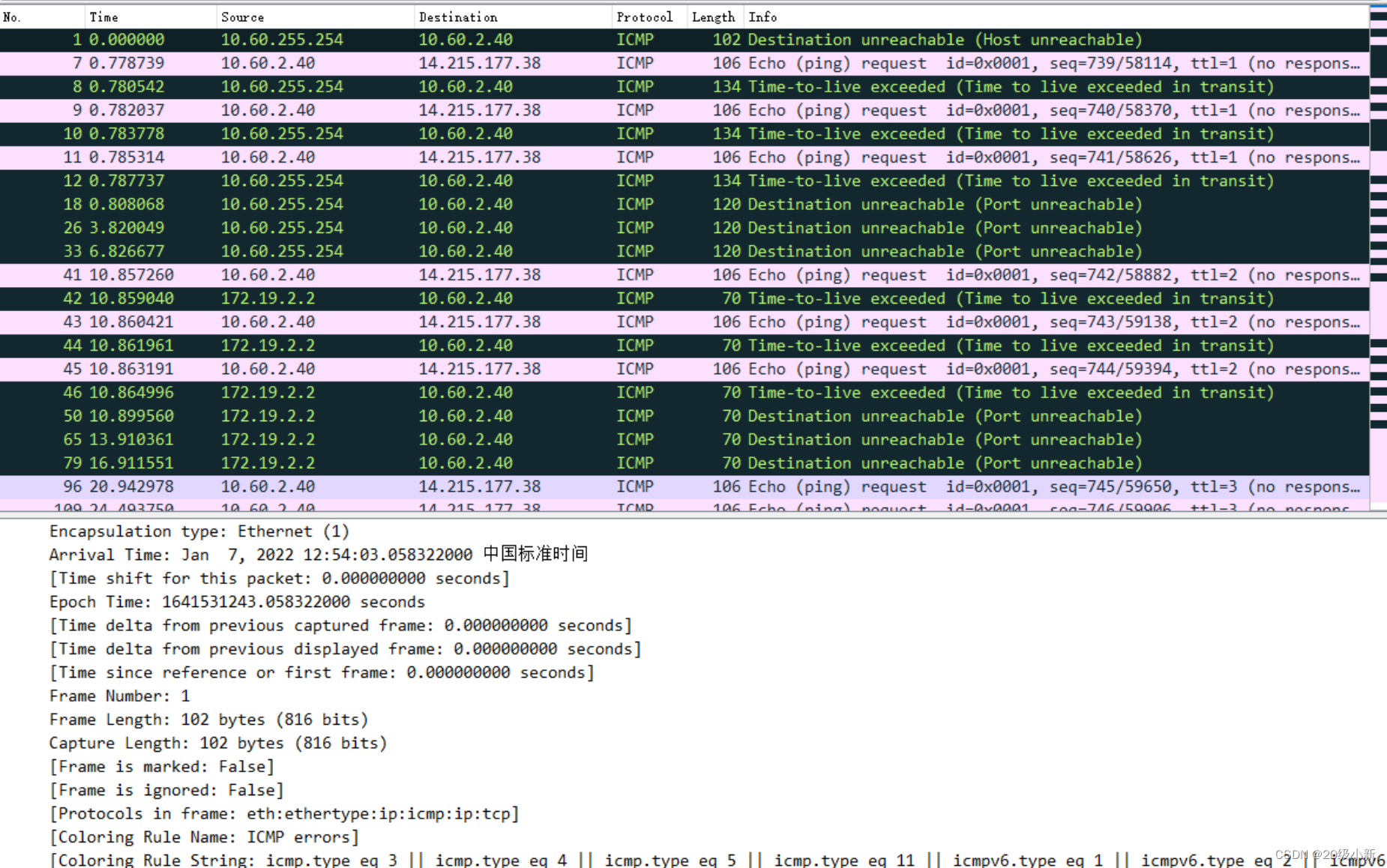Select packet 65 at time 13.910361
The width and height of the screenshot is (1387, 868).
tap(685, 439)
